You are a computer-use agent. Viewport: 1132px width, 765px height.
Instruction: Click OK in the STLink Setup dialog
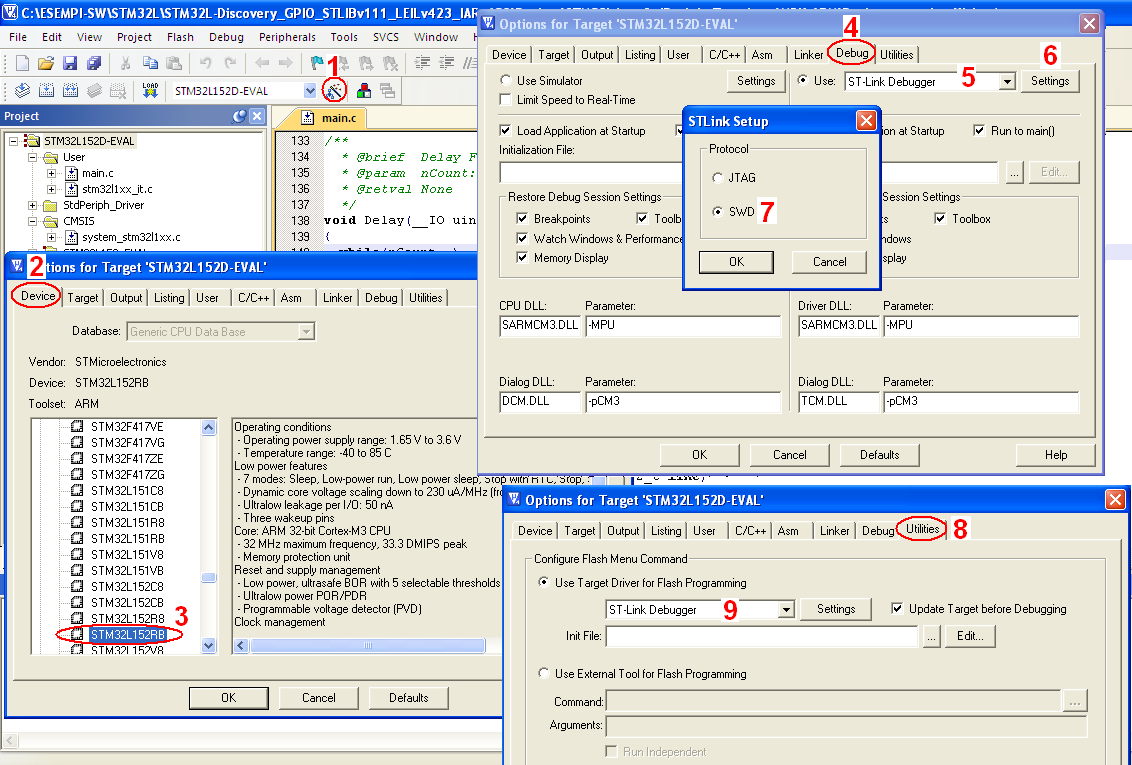736,262
